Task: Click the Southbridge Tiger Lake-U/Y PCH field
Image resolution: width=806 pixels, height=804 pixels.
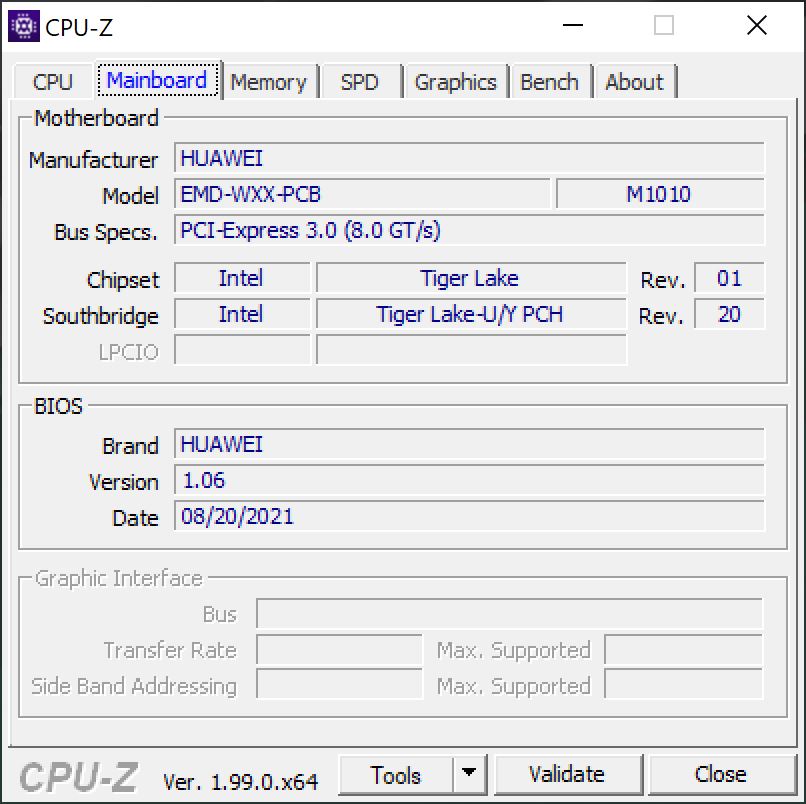Action: click(471, 314)
